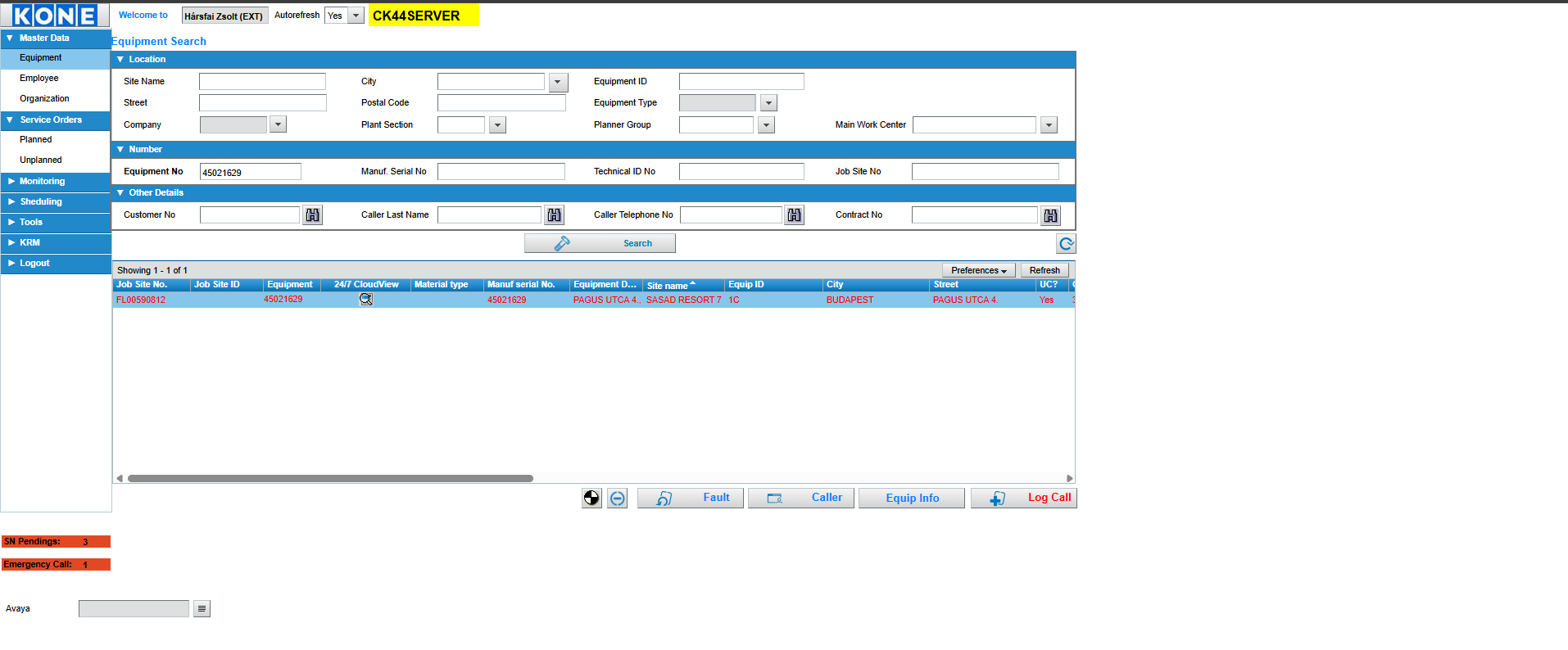Click the circular reload icon beside Search
1568x650 pixels.
click(1066, 244)
